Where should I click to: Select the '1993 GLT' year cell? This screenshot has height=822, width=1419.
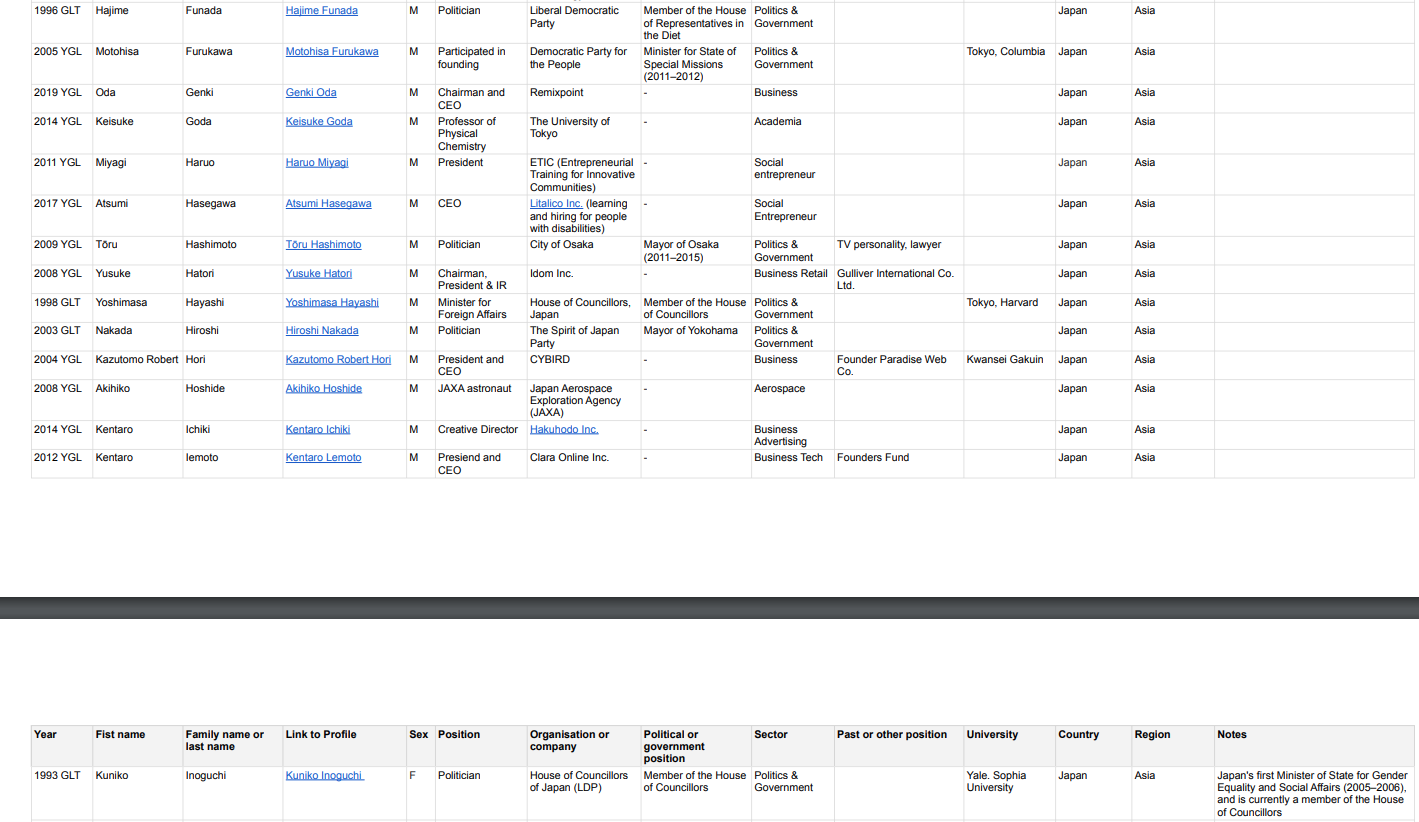pos(62,794)
